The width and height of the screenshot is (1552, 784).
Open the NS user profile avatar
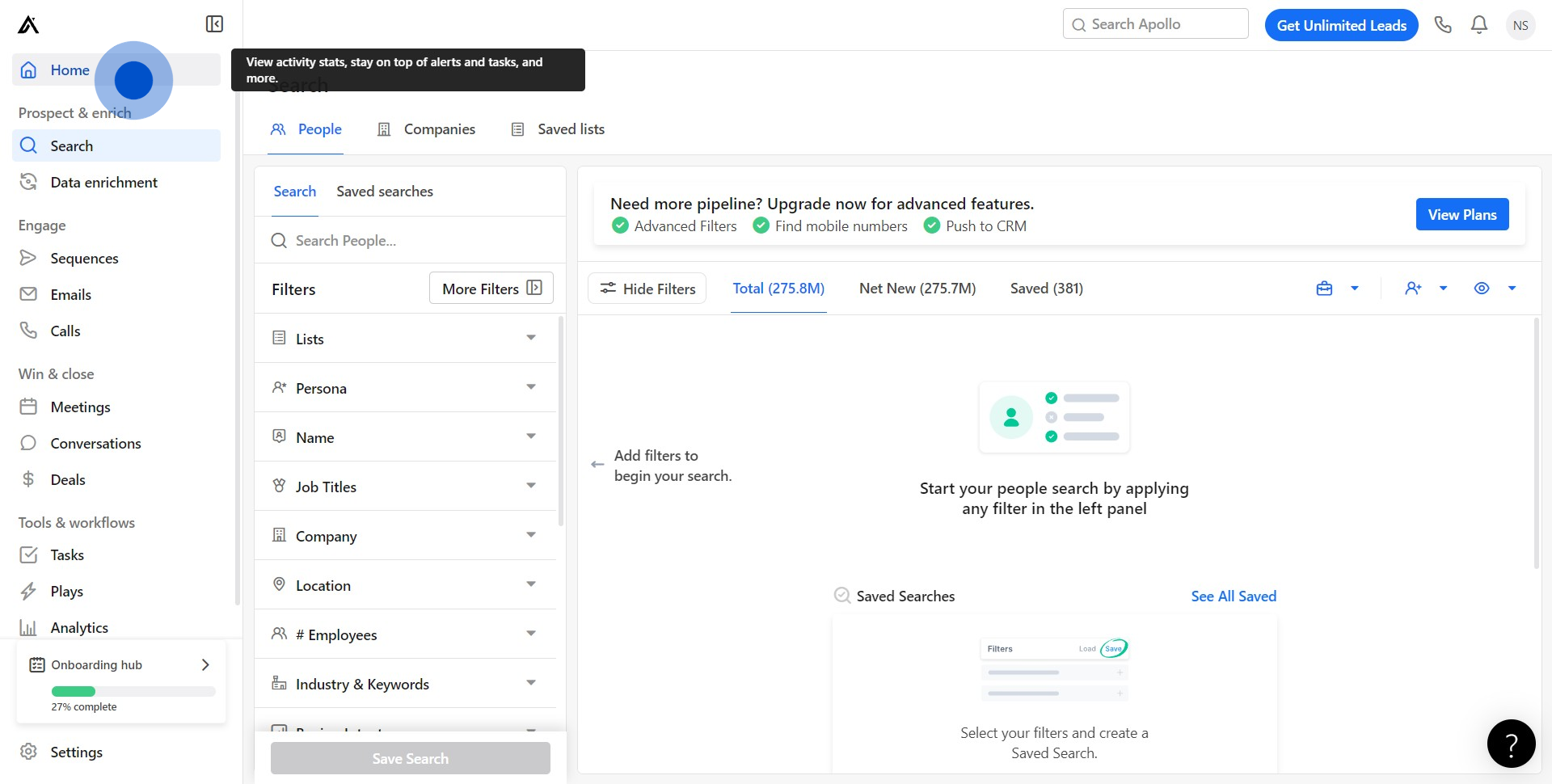(1520, 25)
